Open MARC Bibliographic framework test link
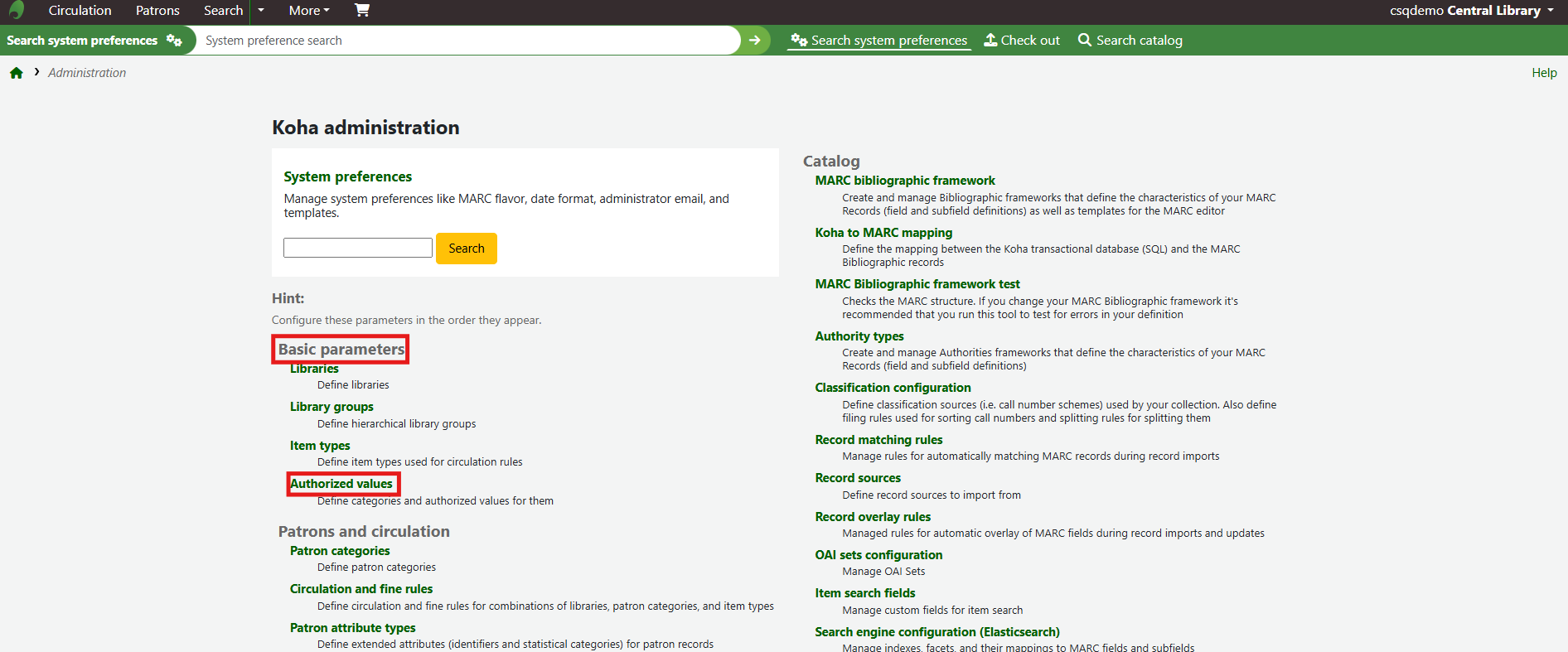 click(917, 284)
